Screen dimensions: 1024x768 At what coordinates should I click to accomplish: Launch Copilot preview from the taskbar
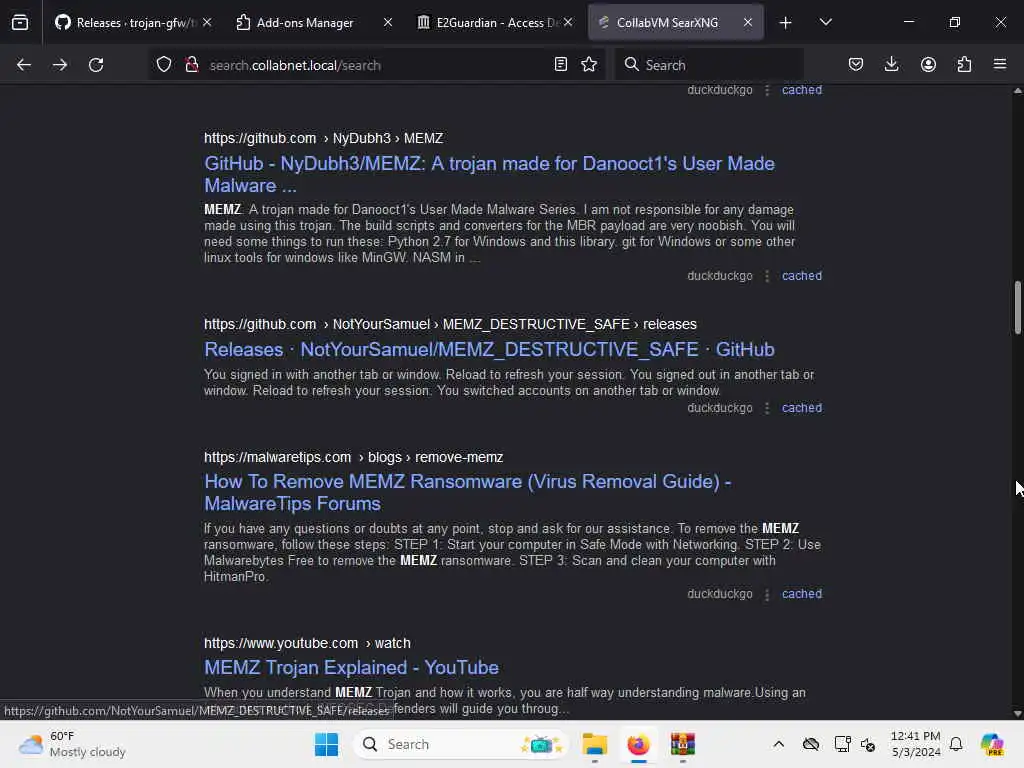point(992,744)
